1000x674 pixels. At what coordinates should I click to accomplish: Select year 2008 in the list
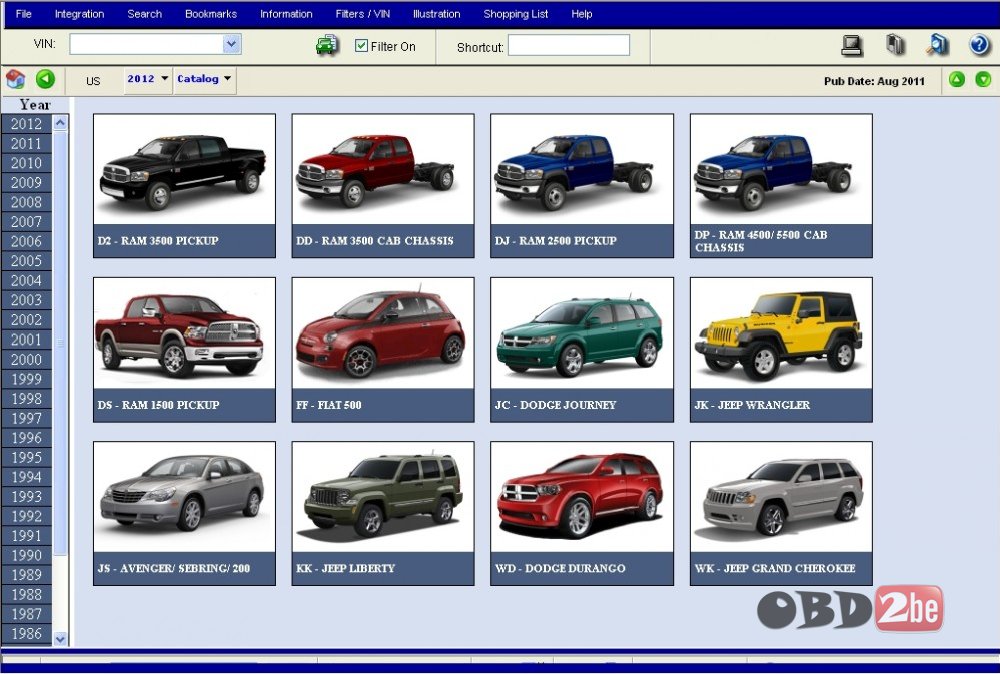click(x=26, y=202)
